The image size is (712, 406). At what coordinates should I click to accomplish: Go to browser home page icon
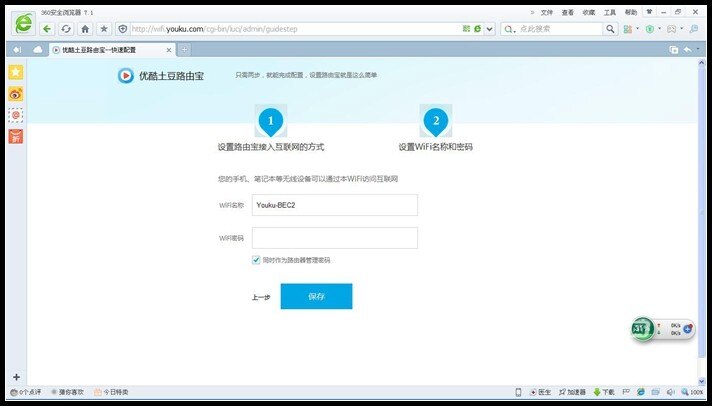85,29
